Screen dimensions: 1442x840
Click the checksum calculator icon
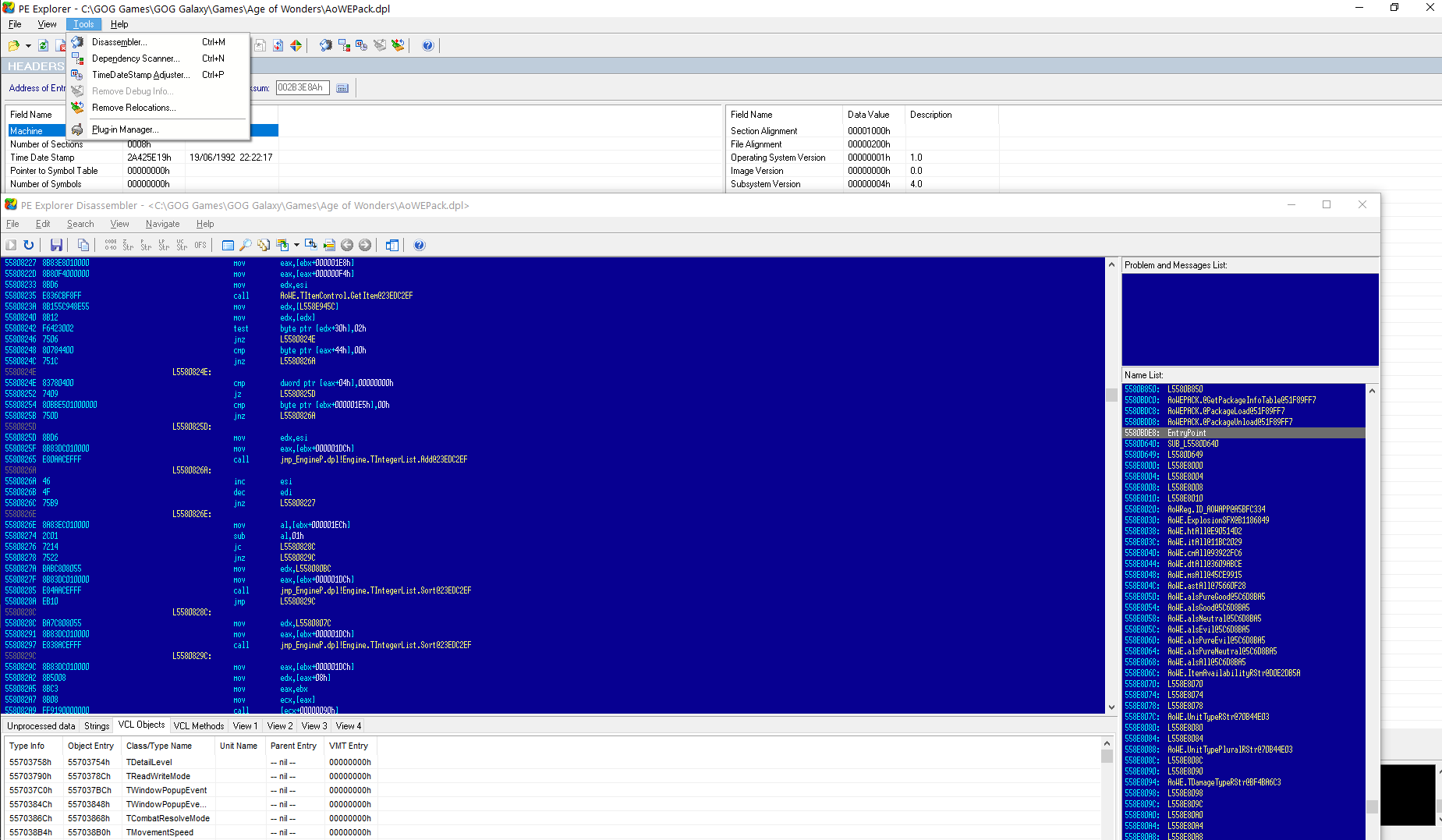click(x=342, y=88)
